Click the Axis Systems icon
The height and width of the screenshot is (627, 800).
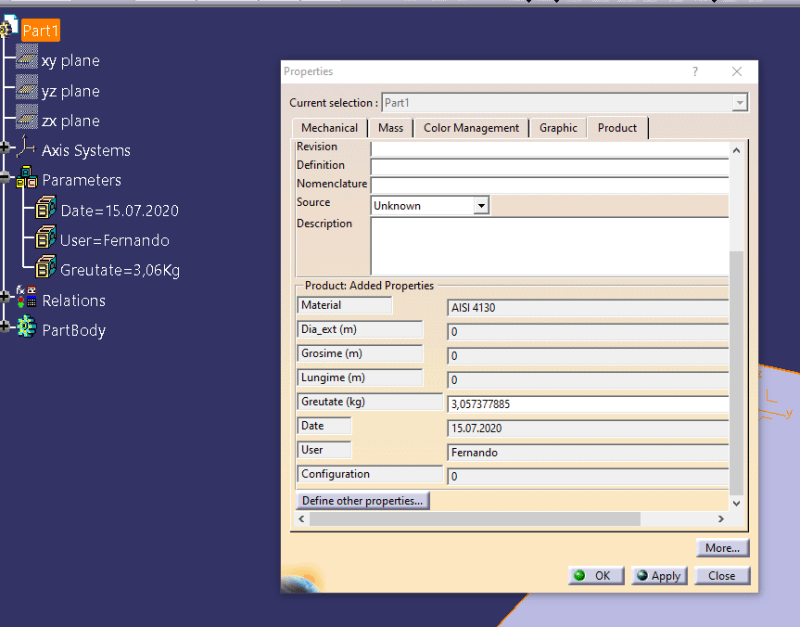[x=26, y=147]
